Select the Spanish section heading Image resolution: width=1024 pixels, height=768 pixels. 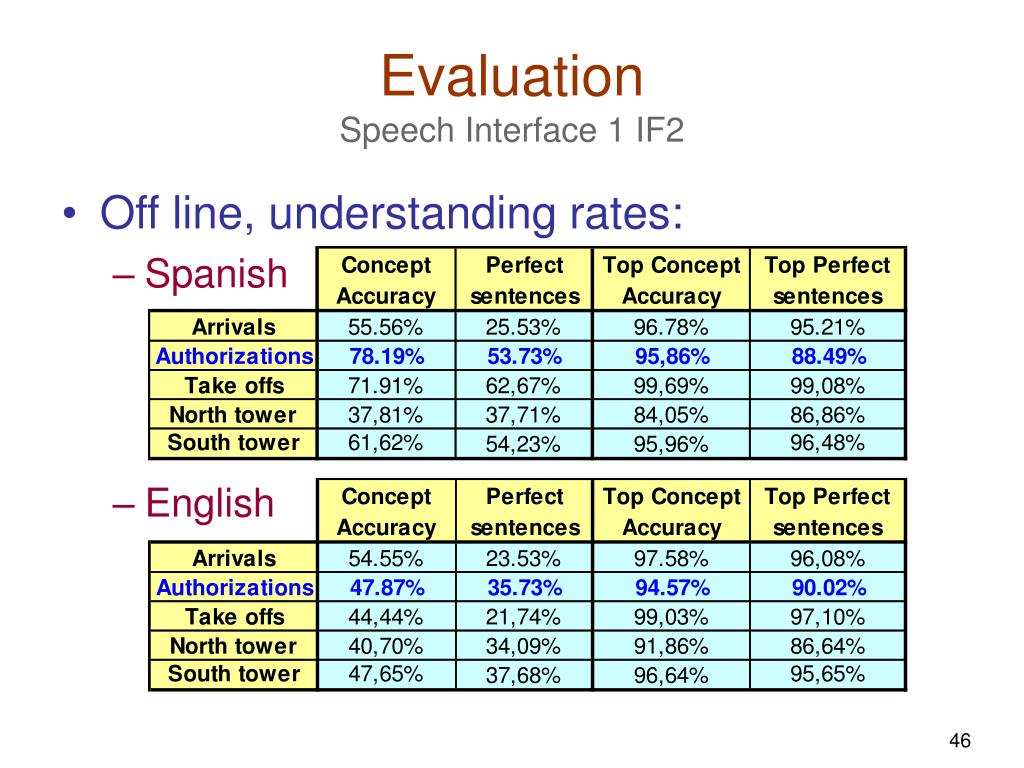(216, 273)
